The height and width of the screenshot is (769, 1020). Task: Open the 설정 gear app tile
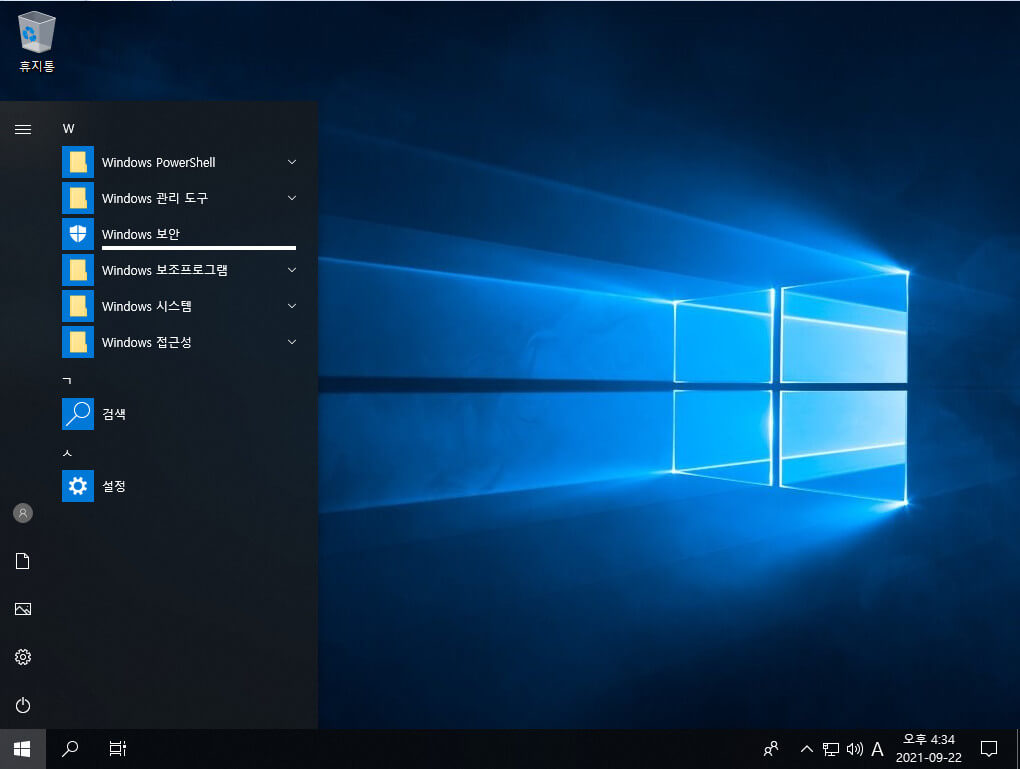click(x=179, y=486)
